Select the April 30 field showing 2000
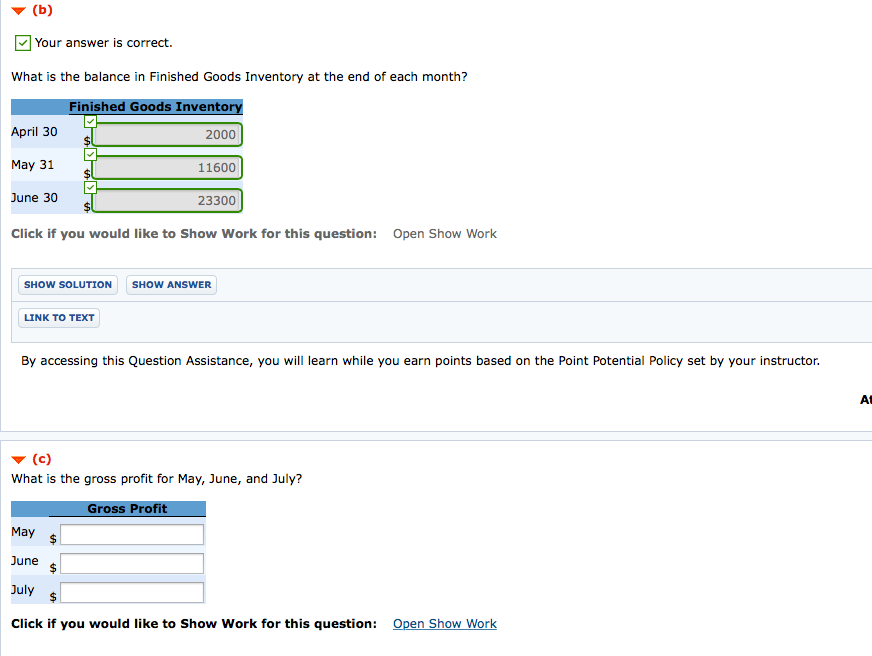872x656 pixels. click(x=167, y=134)
